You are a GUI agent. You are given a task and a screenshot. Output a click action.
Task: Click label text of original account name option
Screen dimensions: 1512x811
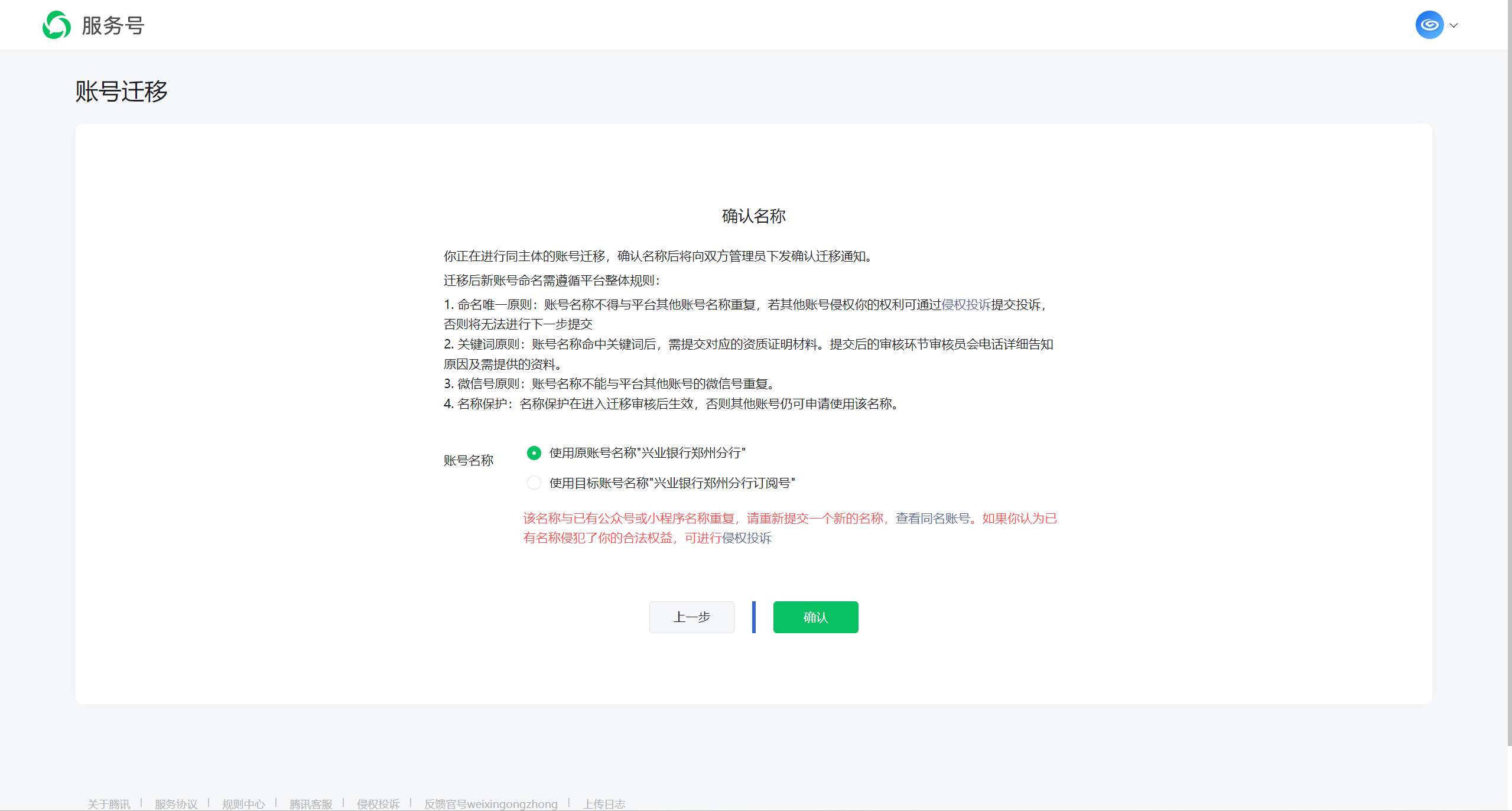[647, 453]
